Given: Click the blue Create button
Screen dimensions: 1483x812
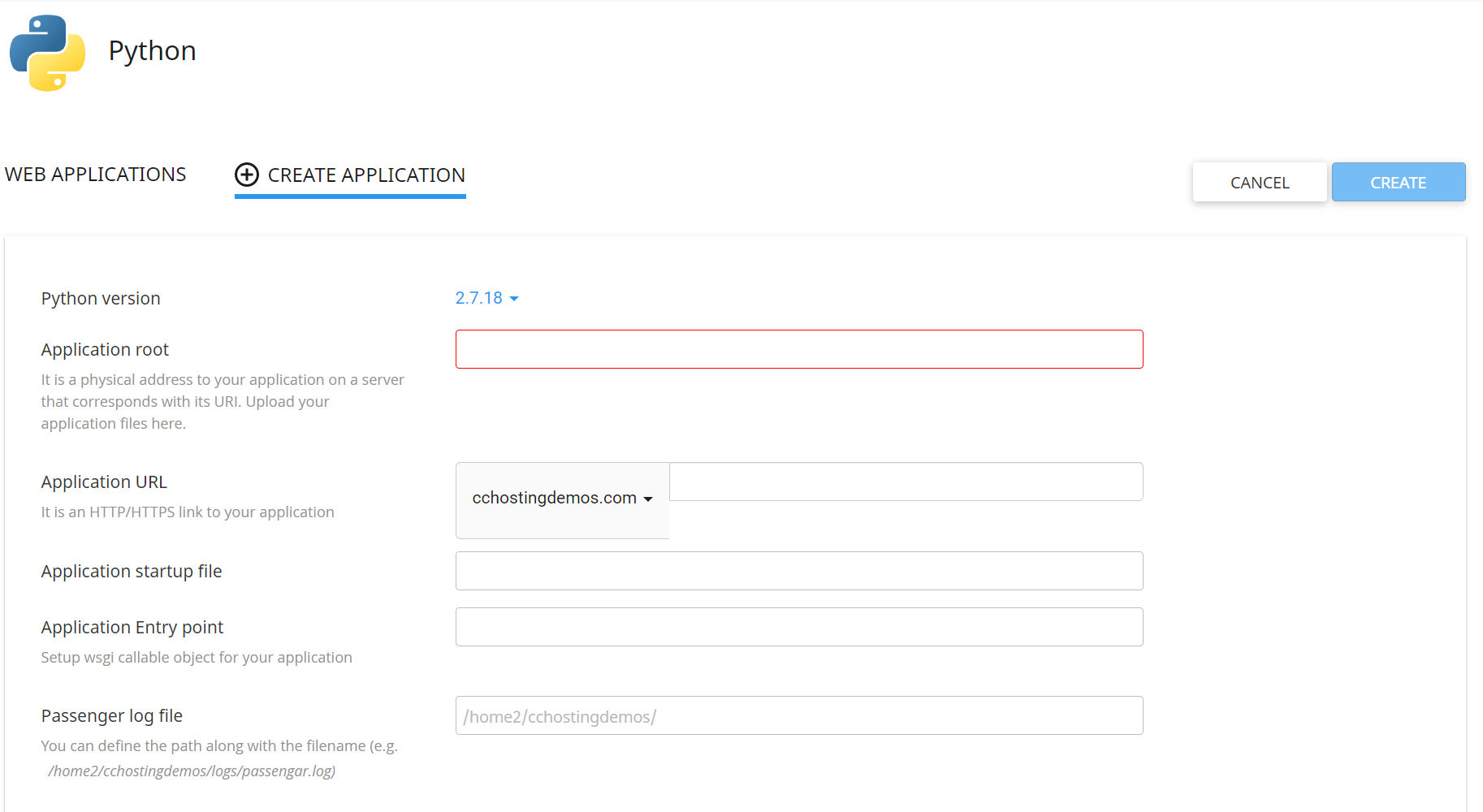Looking at the screenshot, I should point(1398,183).
